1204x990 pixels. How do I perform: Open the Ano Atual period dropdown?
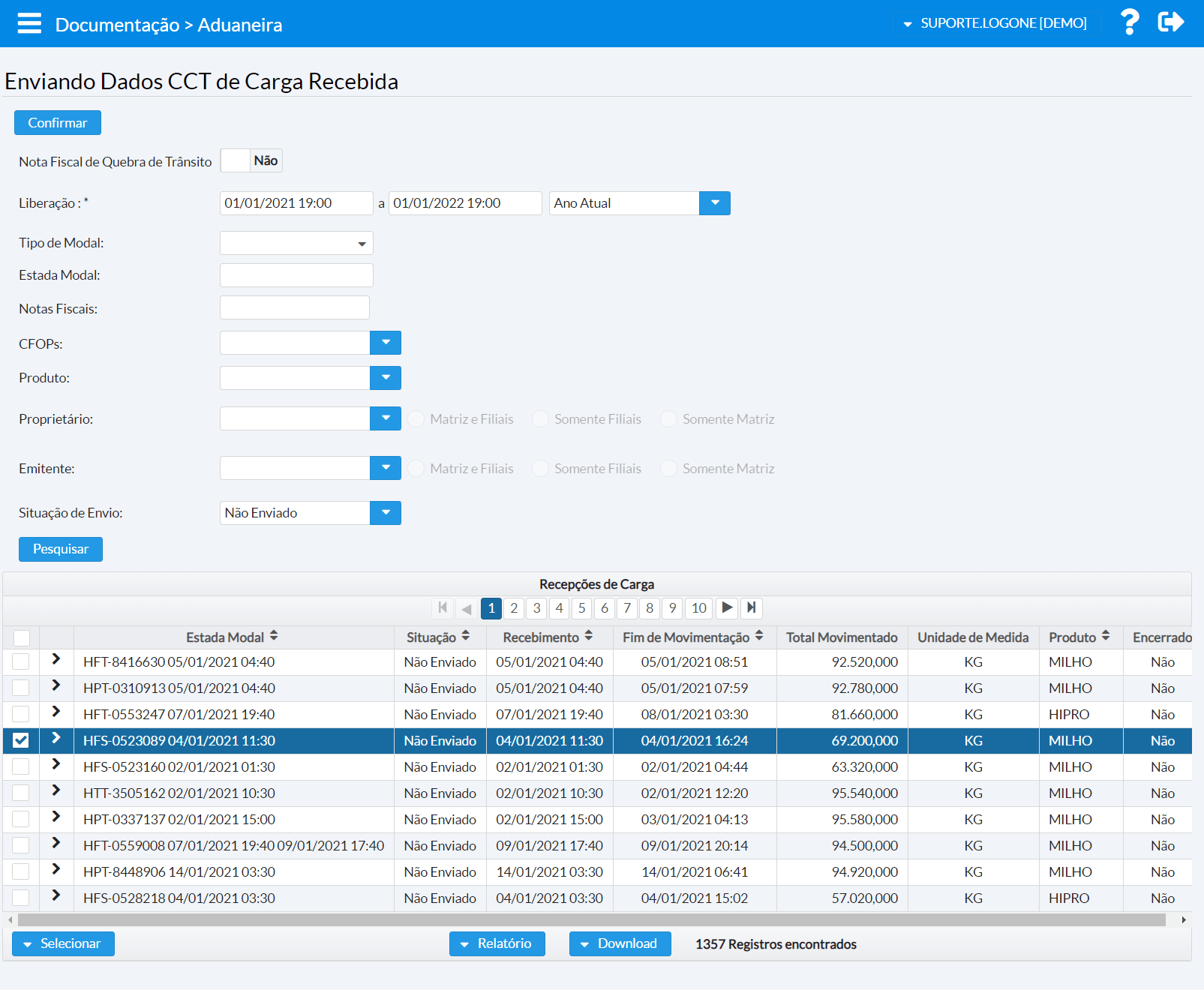pos(715,203)
